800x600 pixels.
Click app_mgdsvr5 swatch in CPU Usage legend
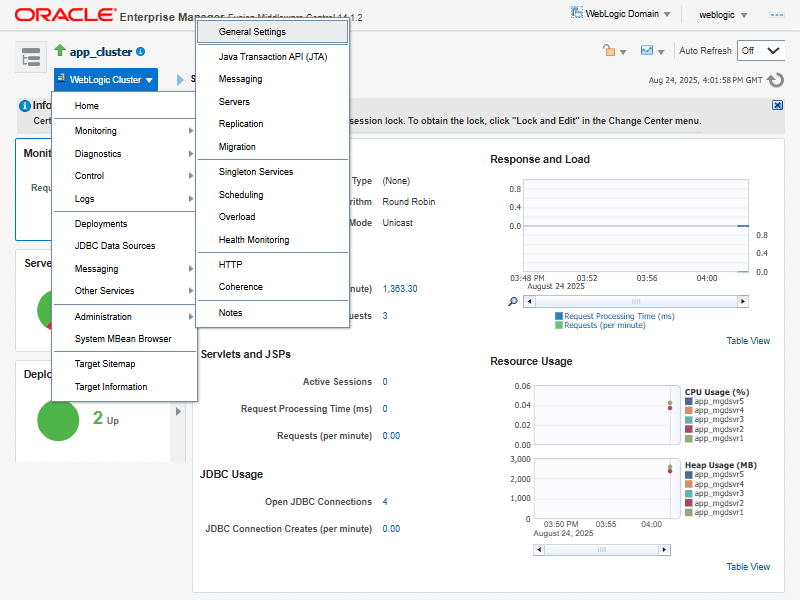[688, 401]
